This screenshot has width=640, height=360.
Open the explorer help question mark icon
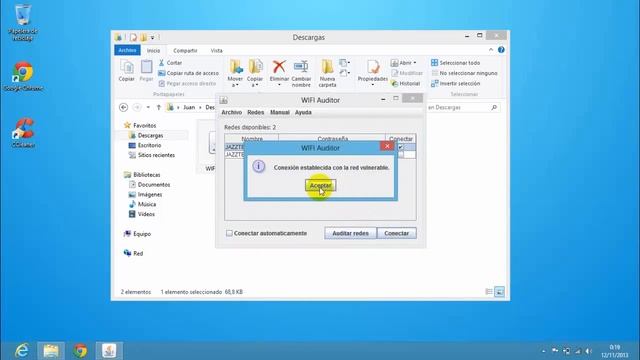click(x=501, y=50)
